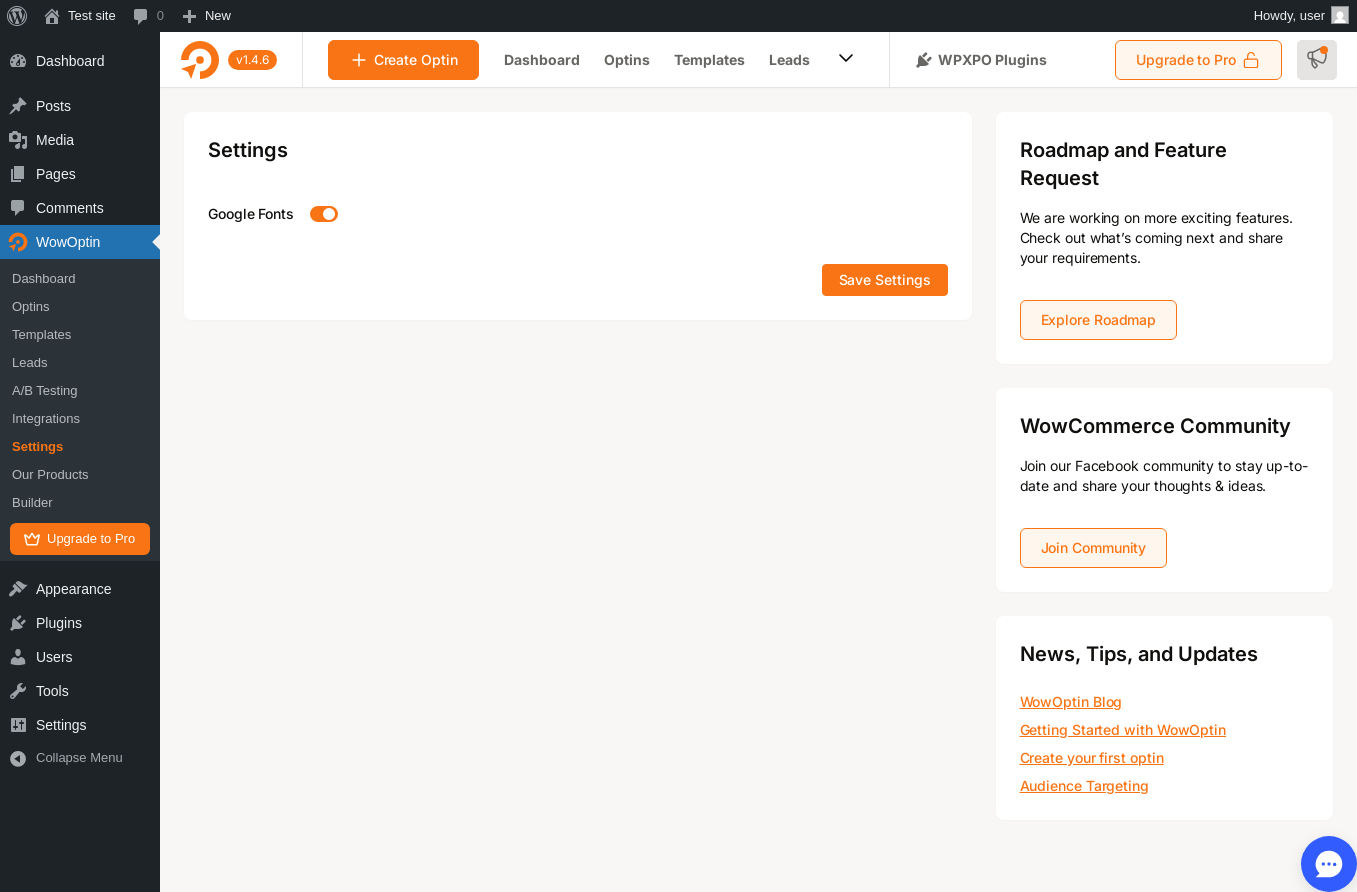
Task: Switch to the Templates tab in header
Action: click(709, 60)
